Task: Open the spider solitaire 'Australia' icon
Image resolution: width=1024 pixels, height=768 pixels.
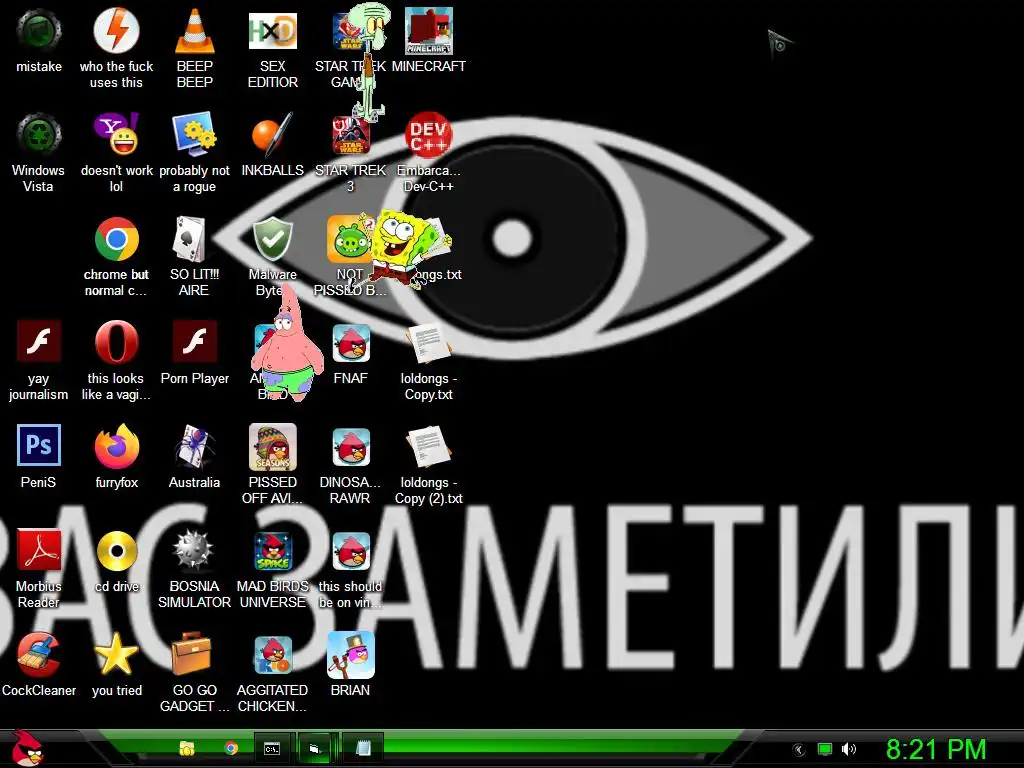Action: point(195,447)
